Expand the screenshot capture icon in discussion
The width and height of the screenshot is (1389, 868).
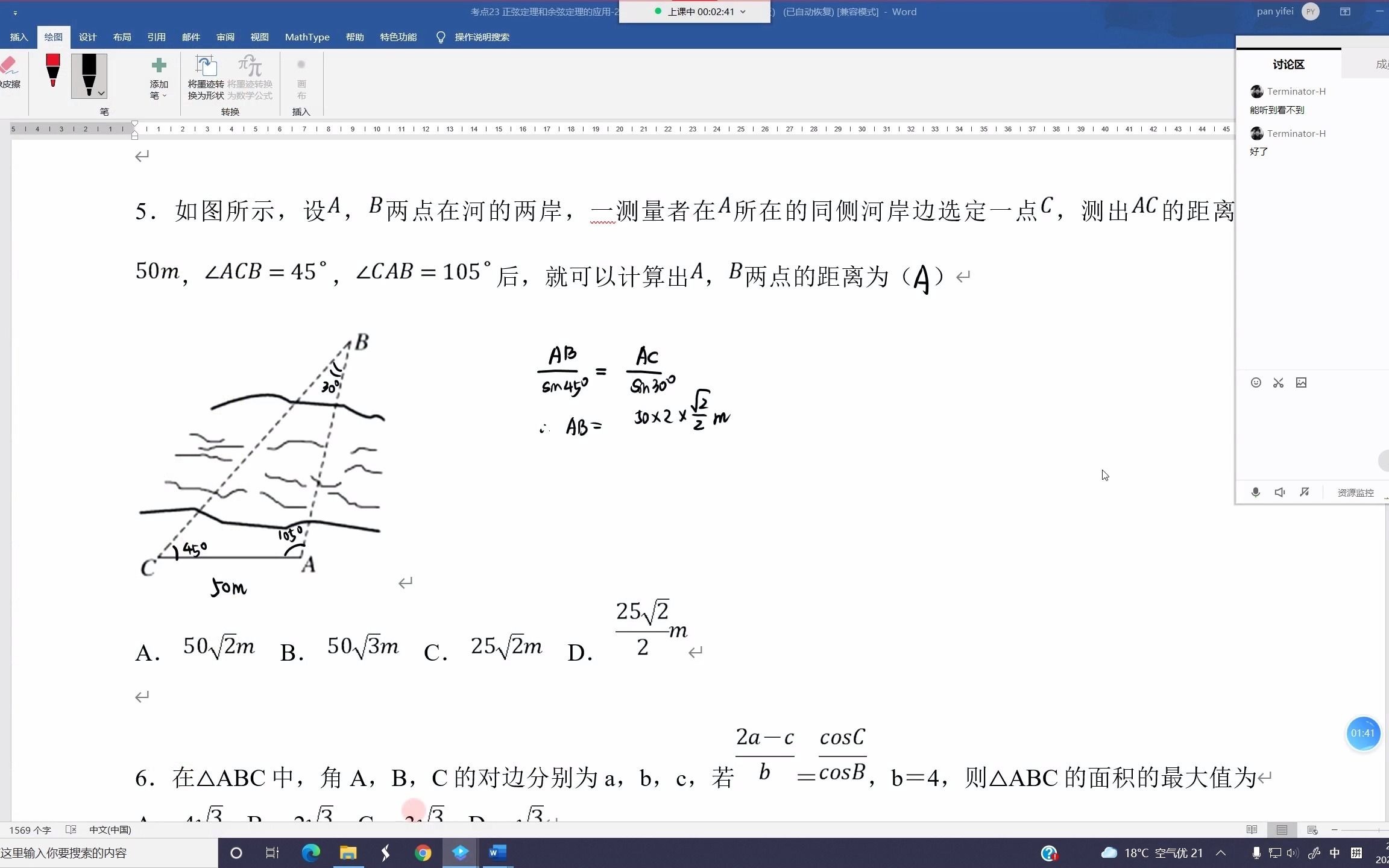coord(1278,382)
